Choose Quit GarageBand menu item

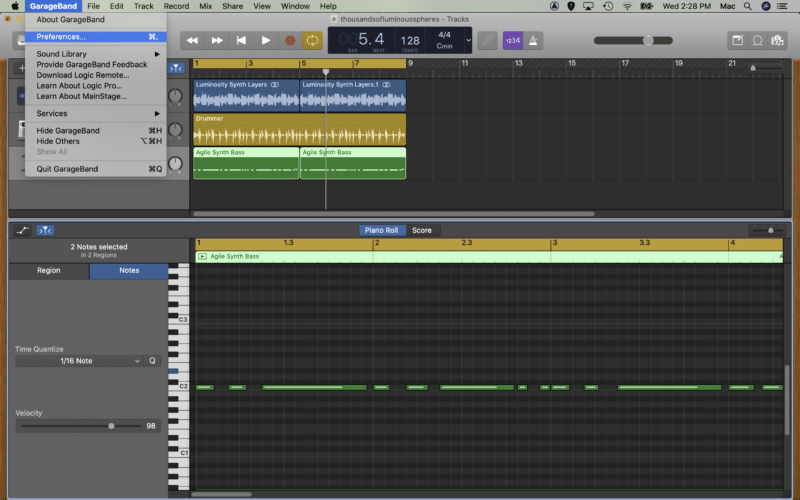(x=96, y=169)
